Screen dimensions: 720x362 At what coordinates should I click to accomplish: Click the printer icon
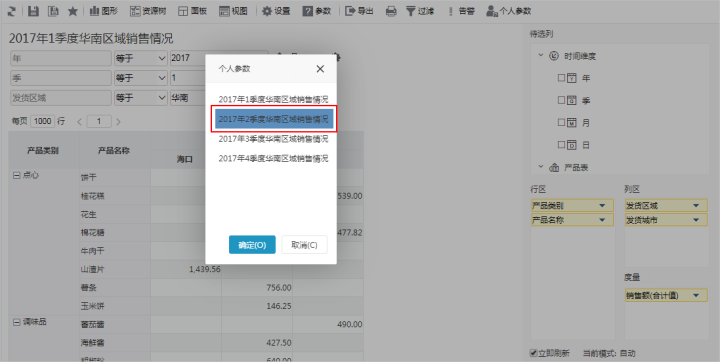(391, 11)
